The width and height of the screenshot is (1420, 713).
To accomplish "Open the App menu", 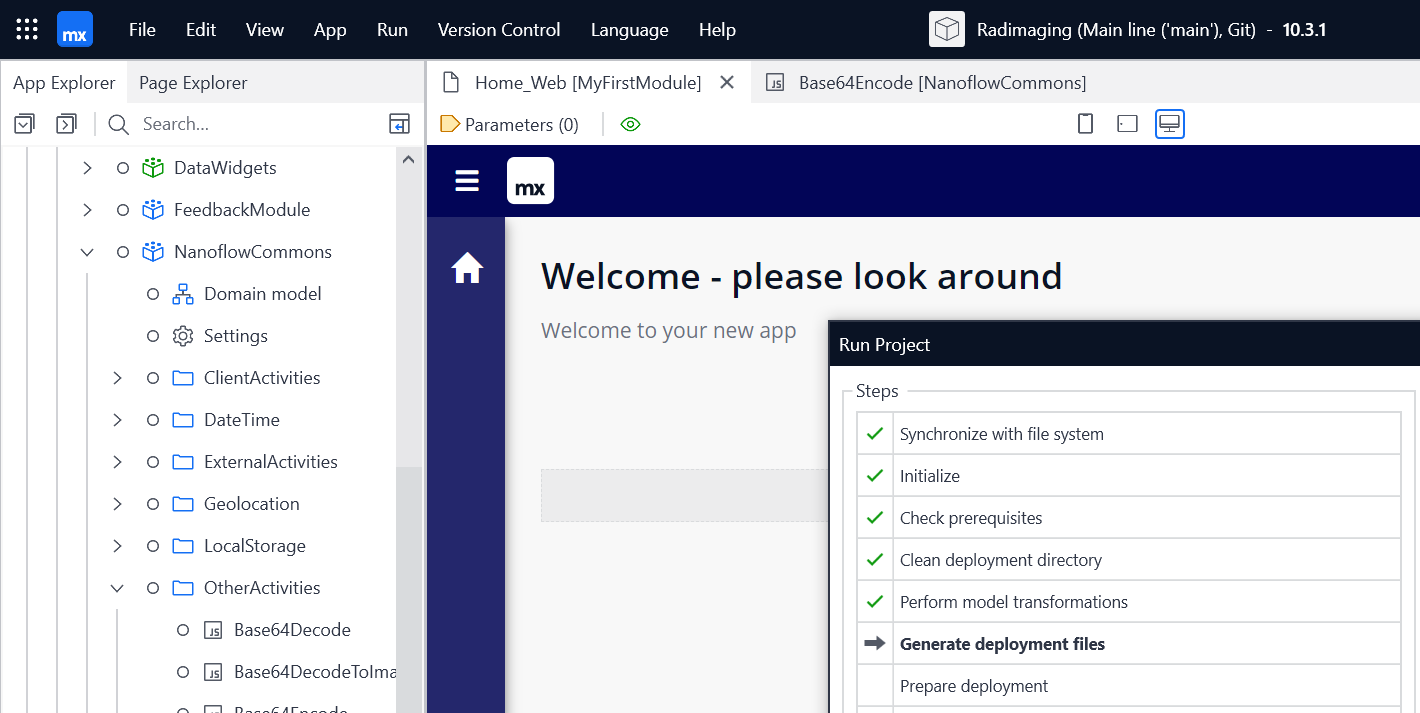I will (330, 30).
